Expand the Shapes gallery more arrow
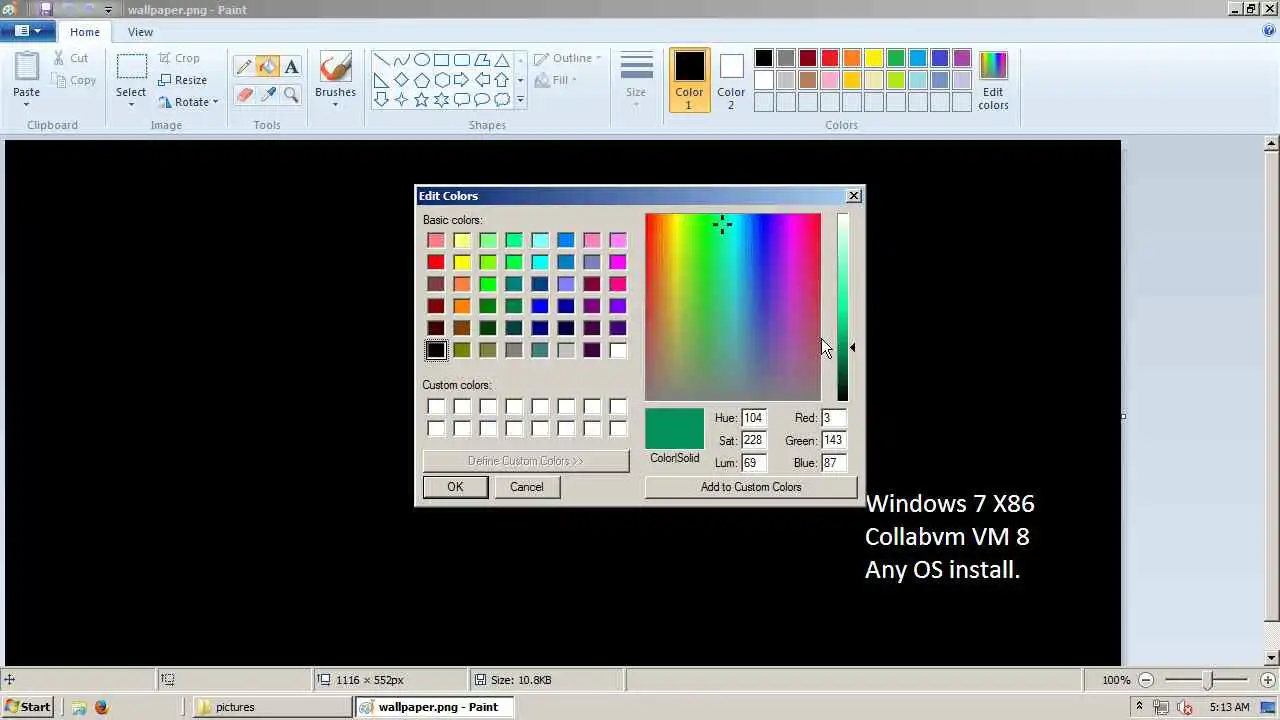 click(x=520, y=100)
